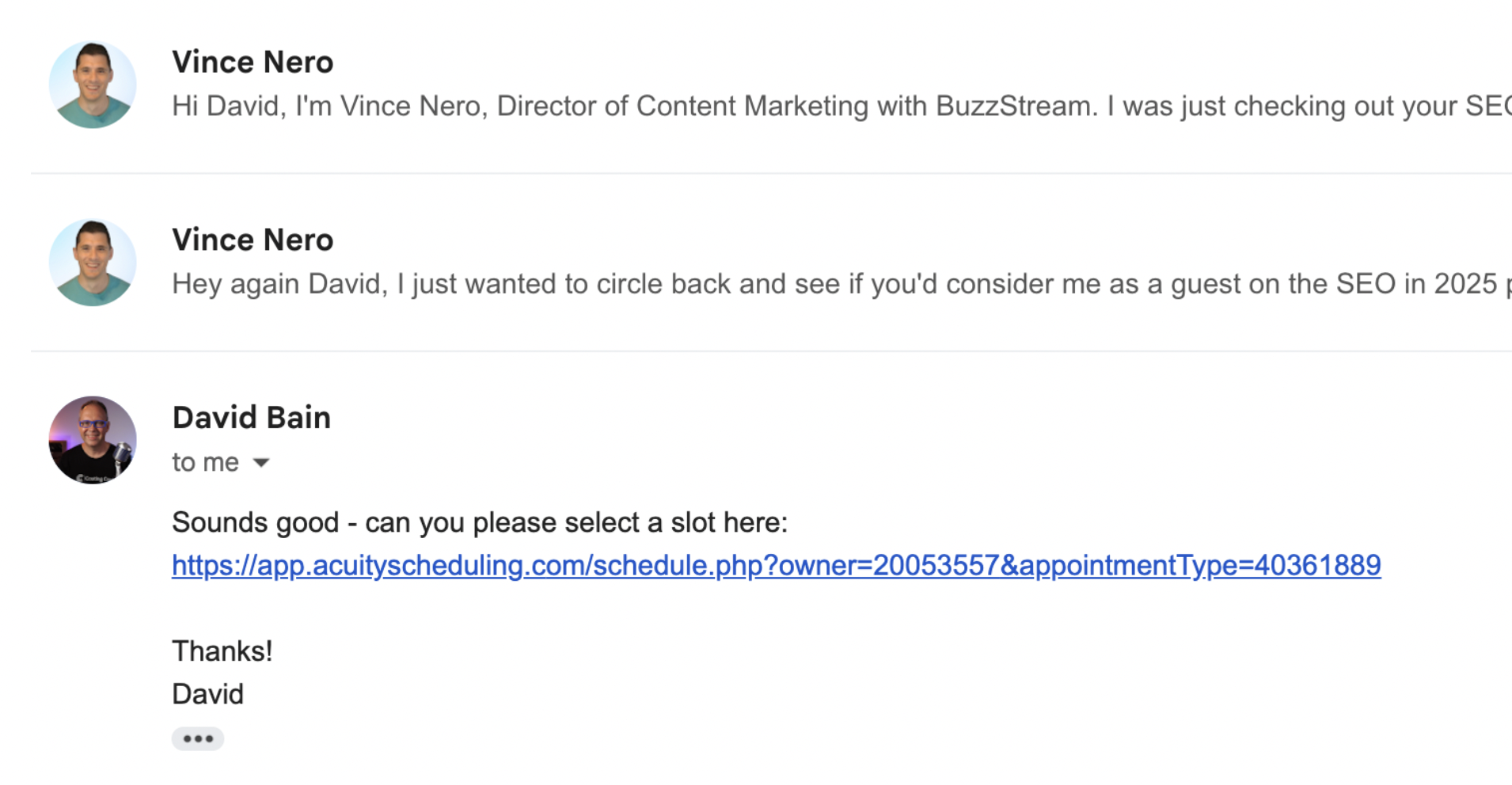Click Vince Nero's avatar on second message
Image resolution: width=1512 pixels, height=785 pixels.
coord(93,262)
